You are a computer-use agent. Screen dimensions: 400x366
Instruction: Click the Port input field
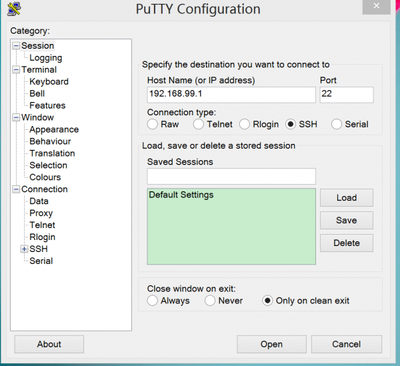(x=347, y=95)
